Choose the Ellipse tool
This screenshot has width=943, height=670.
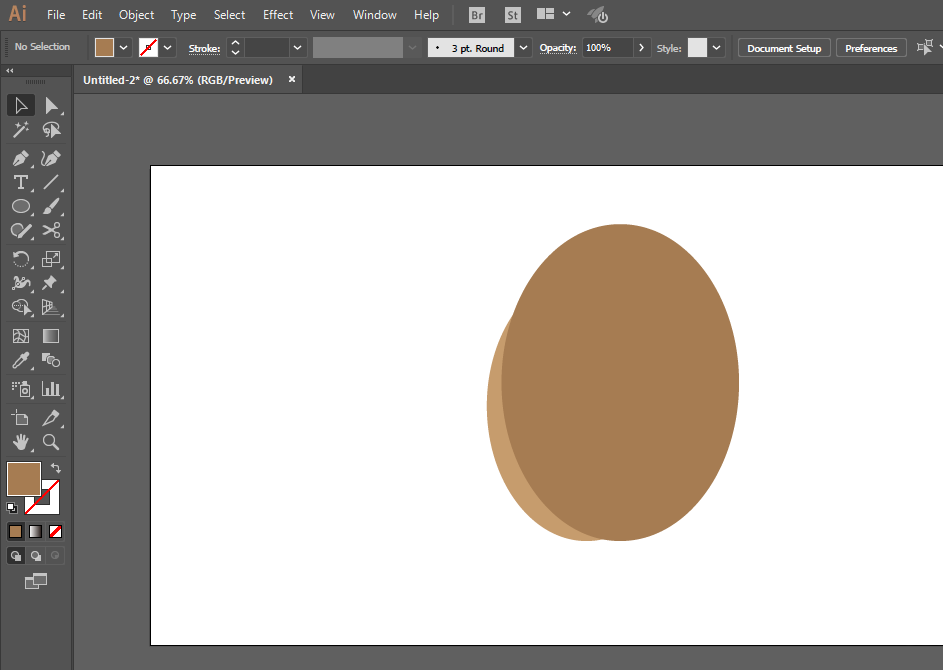pyautogui.click(x=20, y=206)
